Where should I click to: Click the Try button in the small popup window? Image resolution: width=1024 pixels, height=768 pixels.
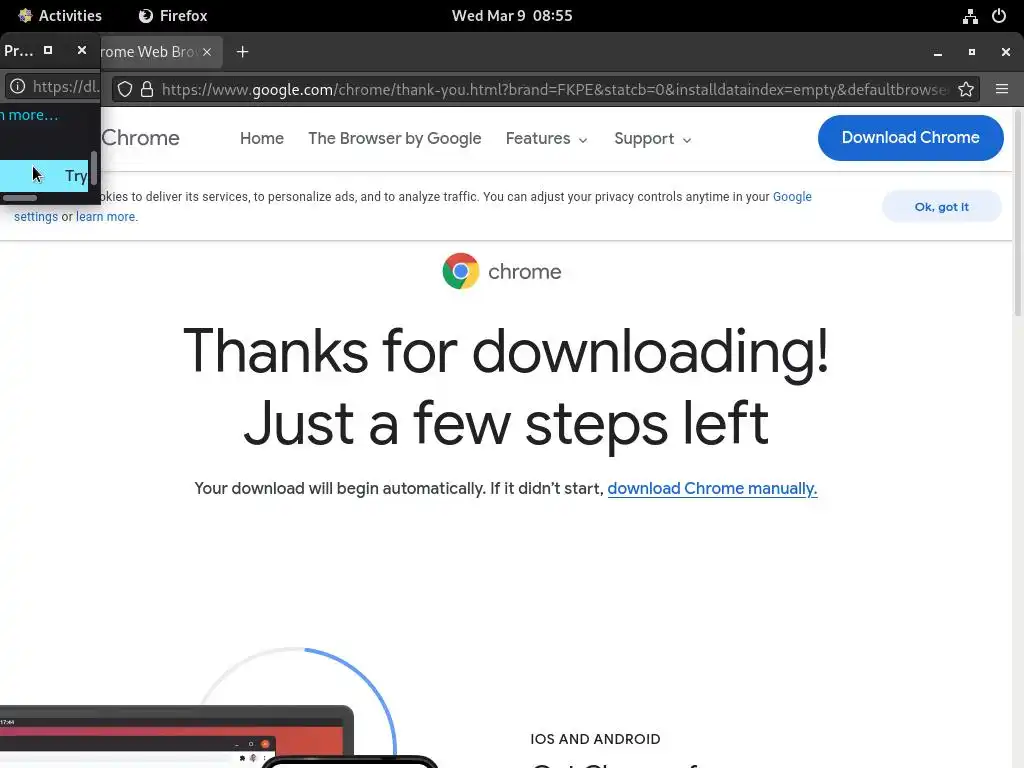click(x=44, y=176)
